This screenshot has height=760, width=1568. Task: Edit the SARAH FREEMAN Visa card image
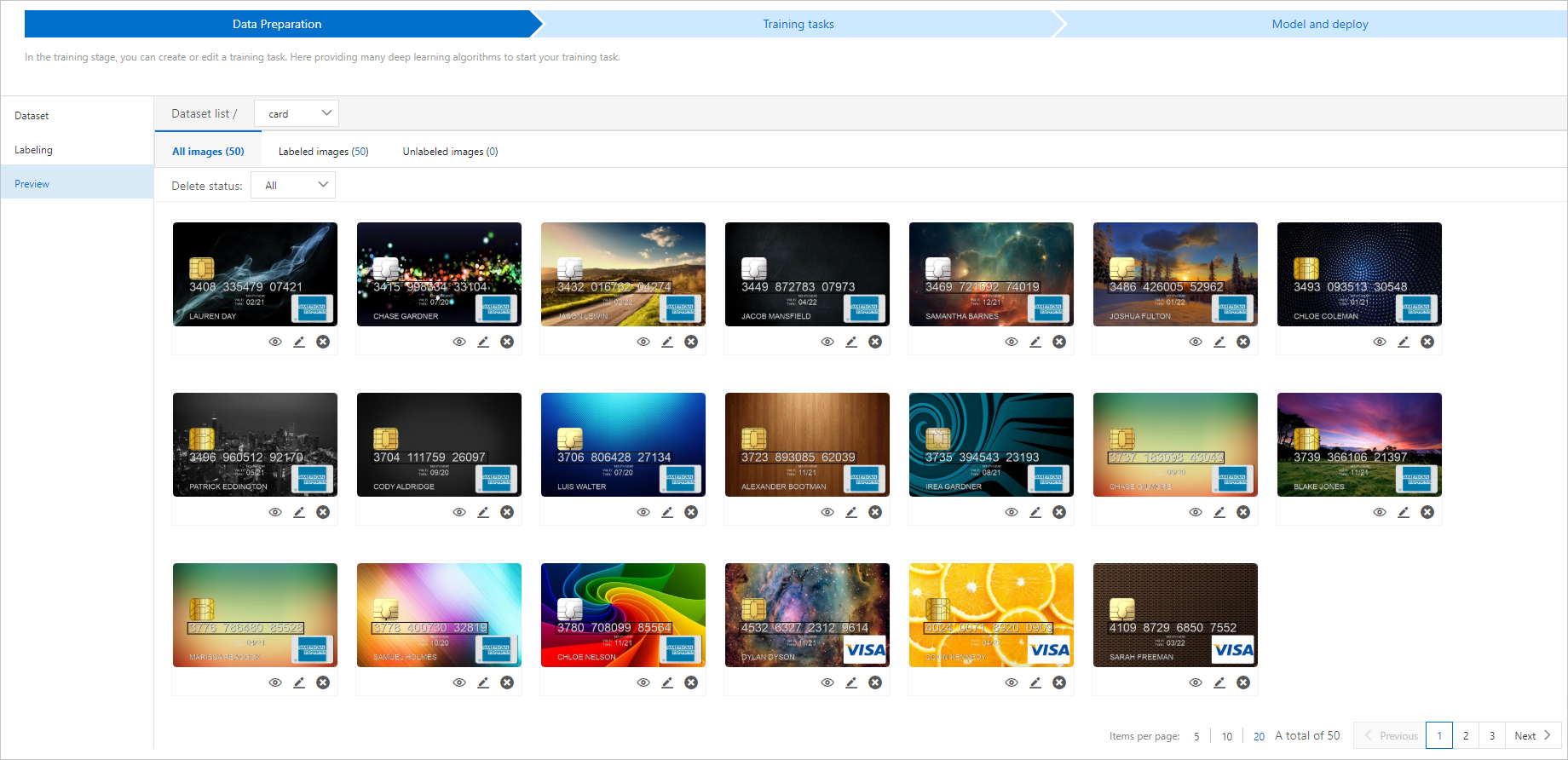coord(1219,682)
